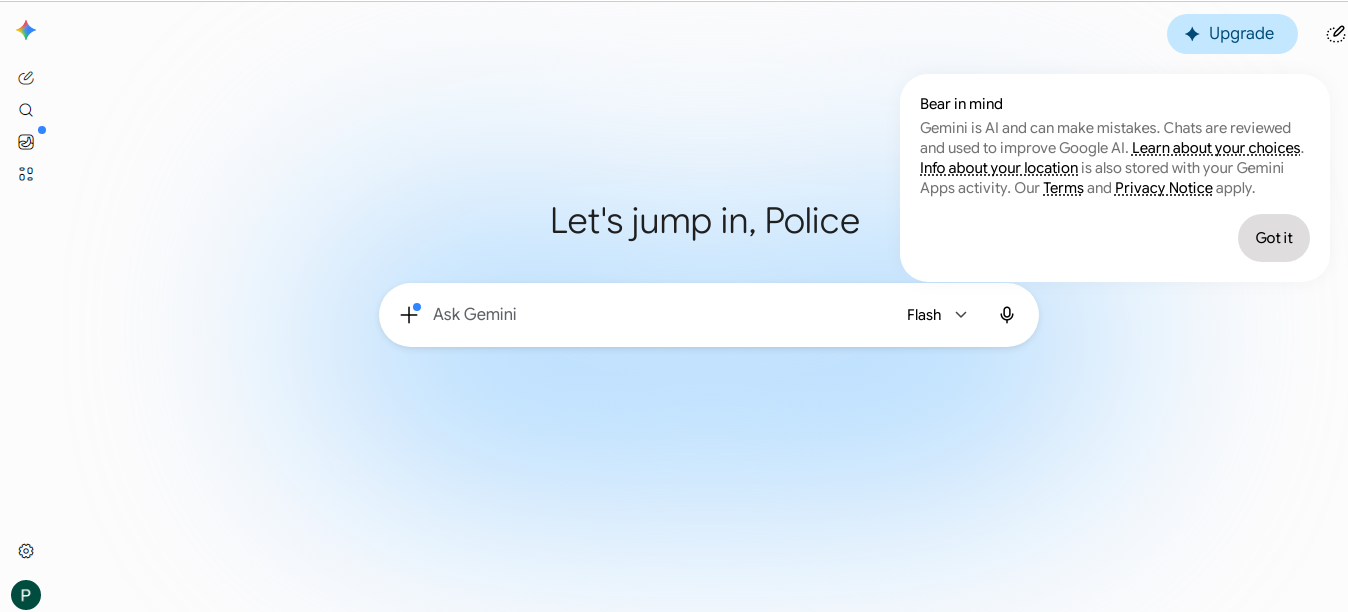Screen dimensions: 1348x612
Task: Open the Gems explore icon in the sidebar
Action: point(26,174)
